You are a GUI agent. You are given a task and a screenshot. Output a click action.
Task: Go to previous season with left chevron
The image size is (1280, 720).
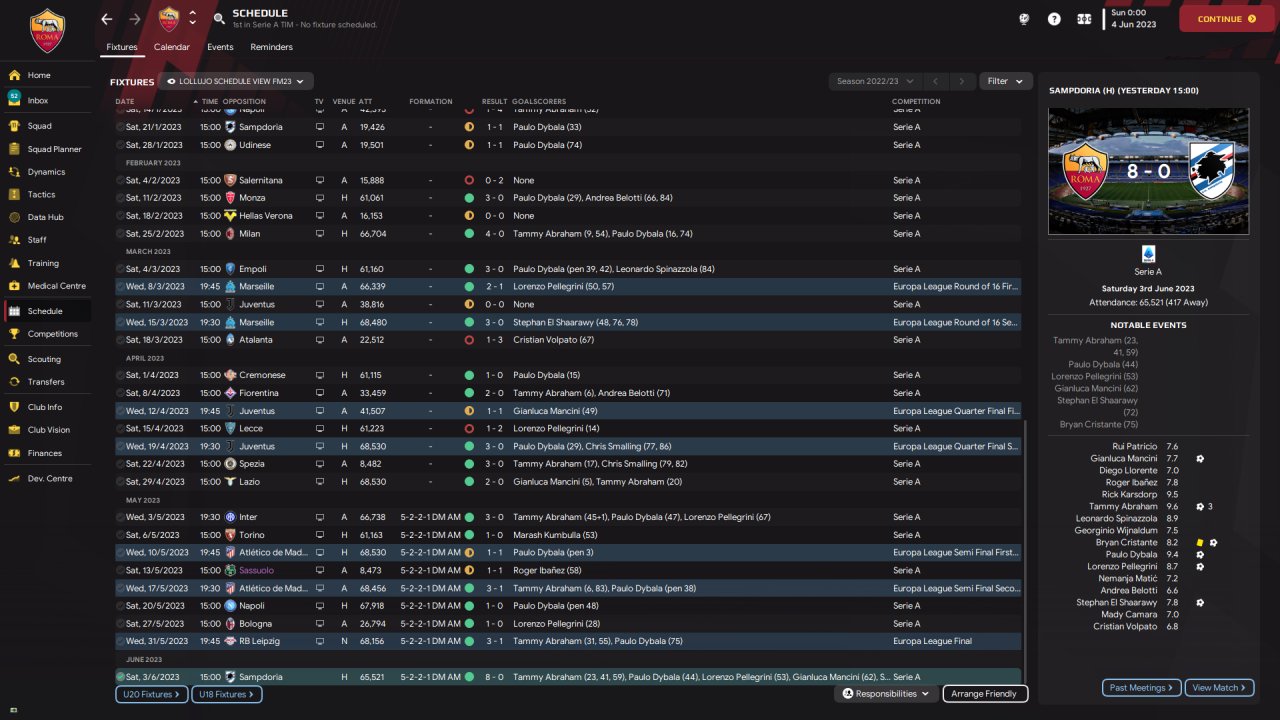(935, 81)
